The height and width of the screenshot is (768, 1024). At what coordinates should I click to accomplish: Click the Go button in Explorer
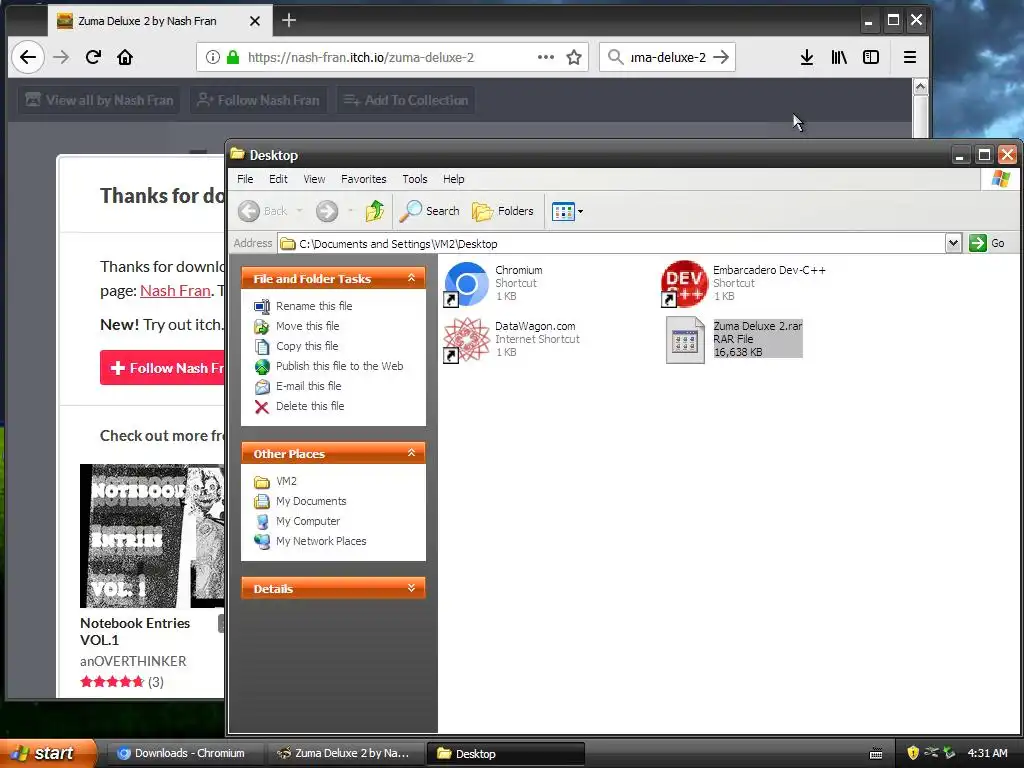[987, 244]
